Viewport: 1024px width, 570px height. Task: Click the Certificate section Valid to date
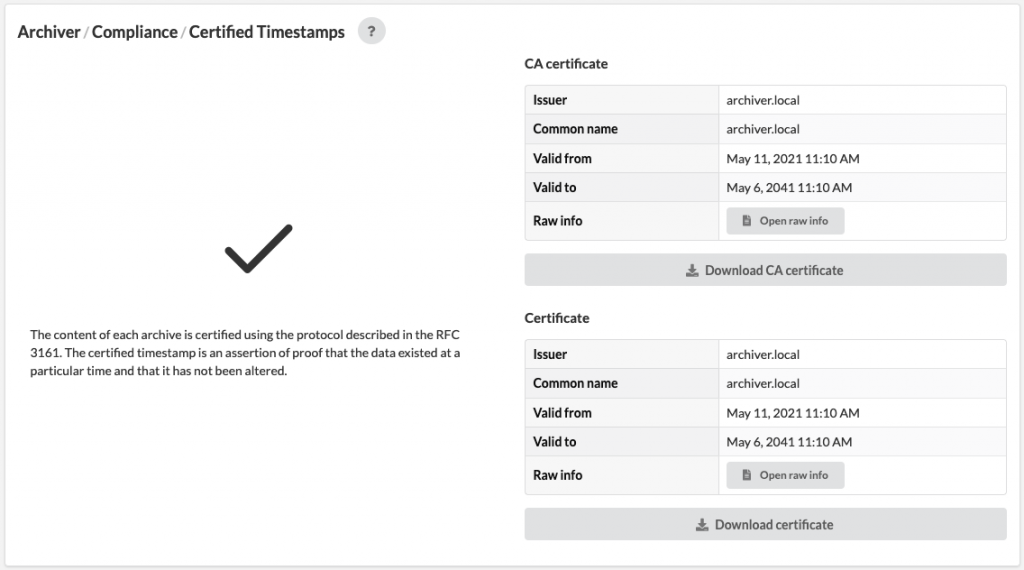(789, 442)
